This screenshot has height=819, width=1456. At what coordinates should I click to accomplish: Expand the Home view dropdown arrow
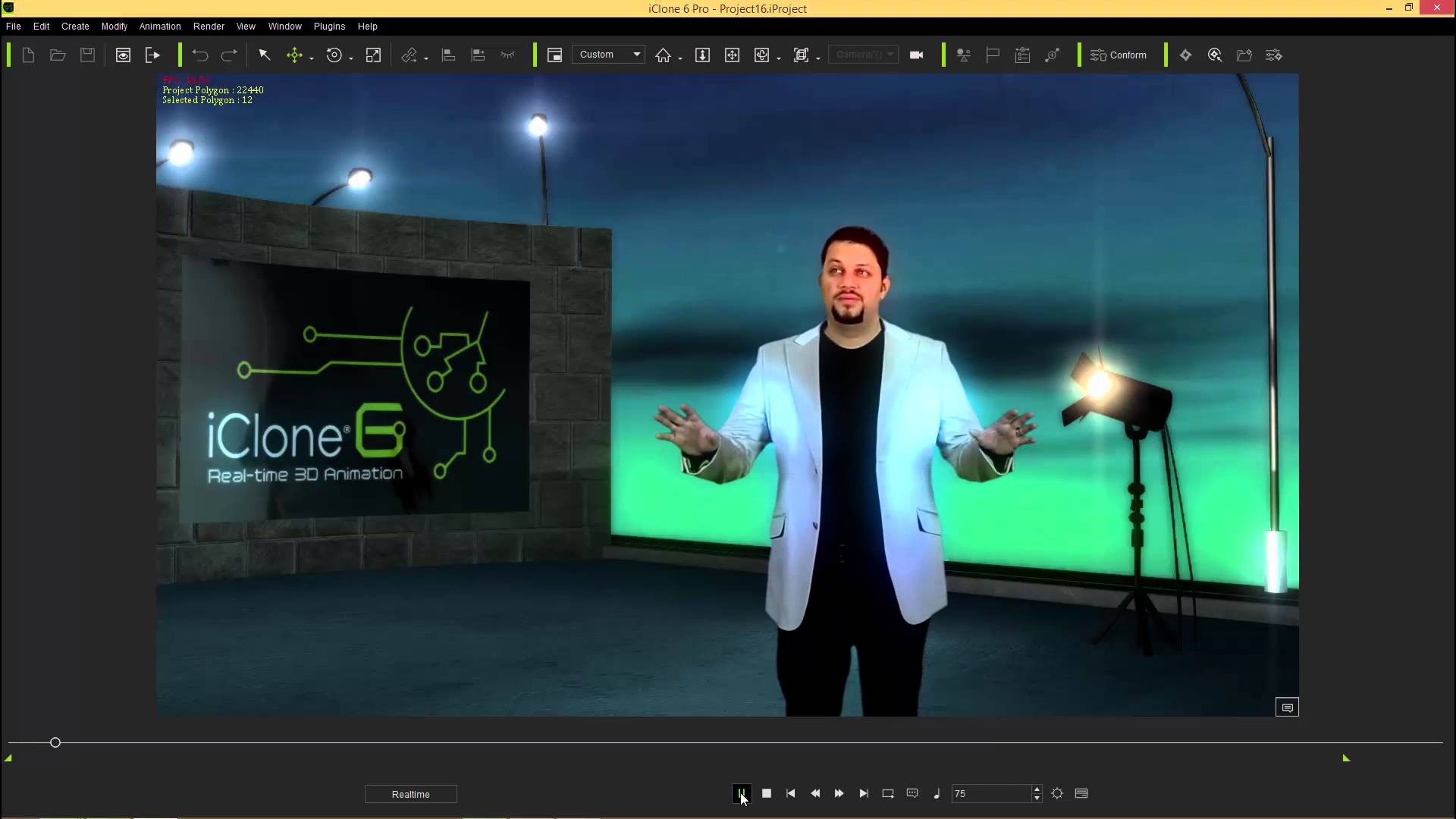(x=680, y=58)
